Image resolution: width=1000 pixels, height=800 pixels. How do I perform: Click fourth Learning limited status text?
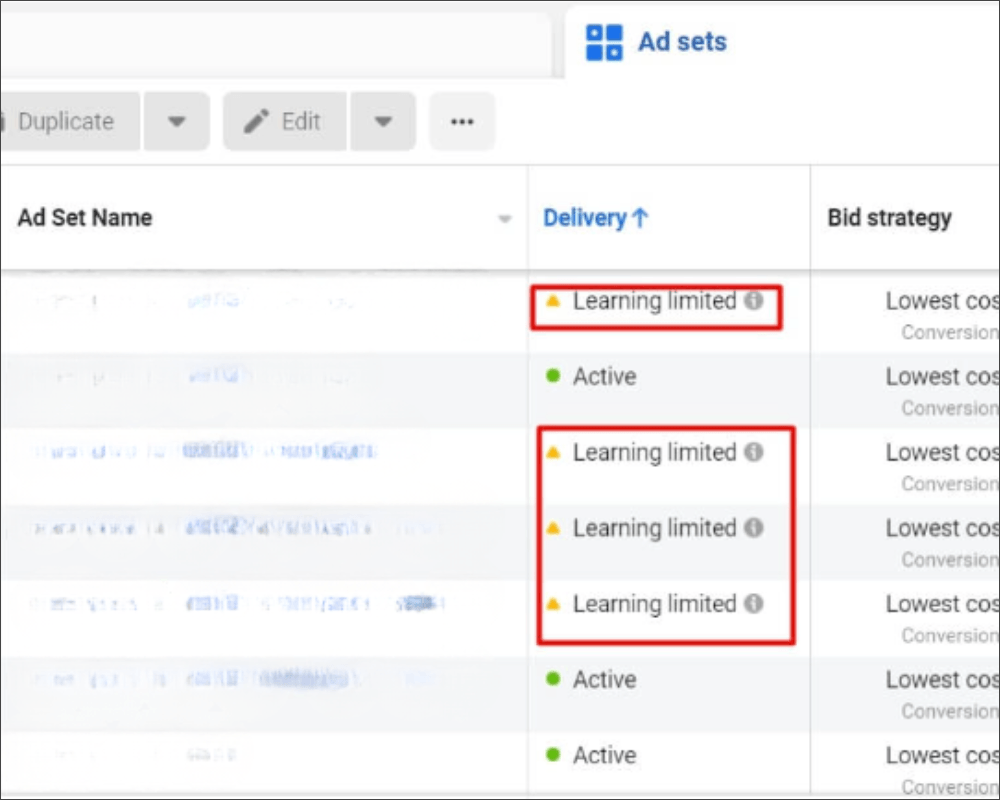click(654, 604)
